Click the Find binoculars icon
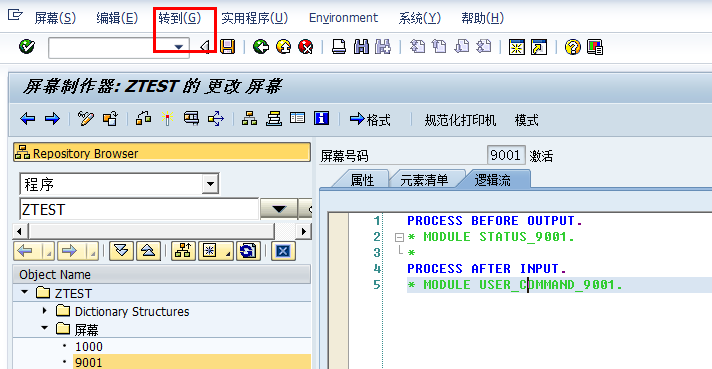Image resolution: width=712 pixels, height=369 pixels. click(361, 47)
